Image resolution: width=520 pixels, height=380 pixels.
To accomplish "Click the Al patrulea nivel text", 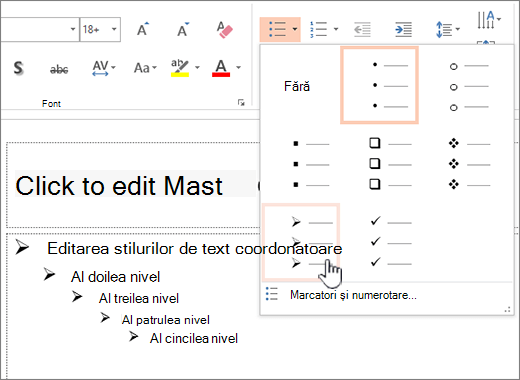I will pyautogui.click(x=166, y=320).
